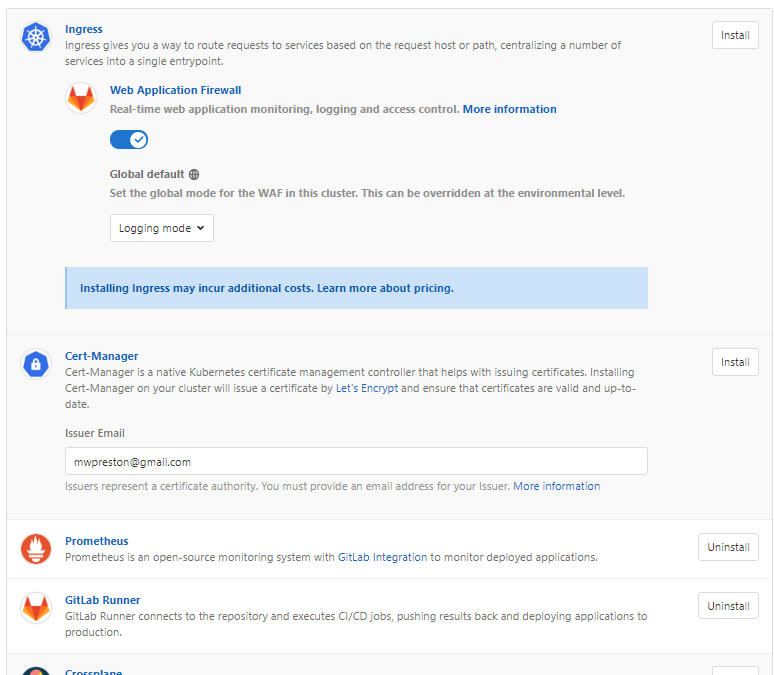Open More information link for WAF

coord(509,109)
